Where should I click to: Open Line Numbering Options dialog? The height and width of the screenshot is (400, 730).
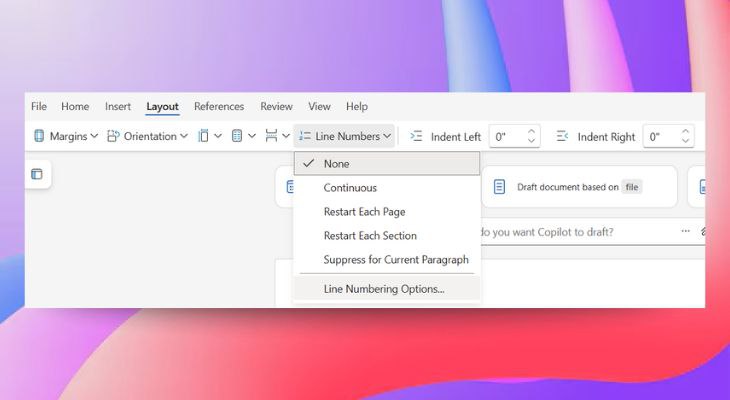(387, 289)
